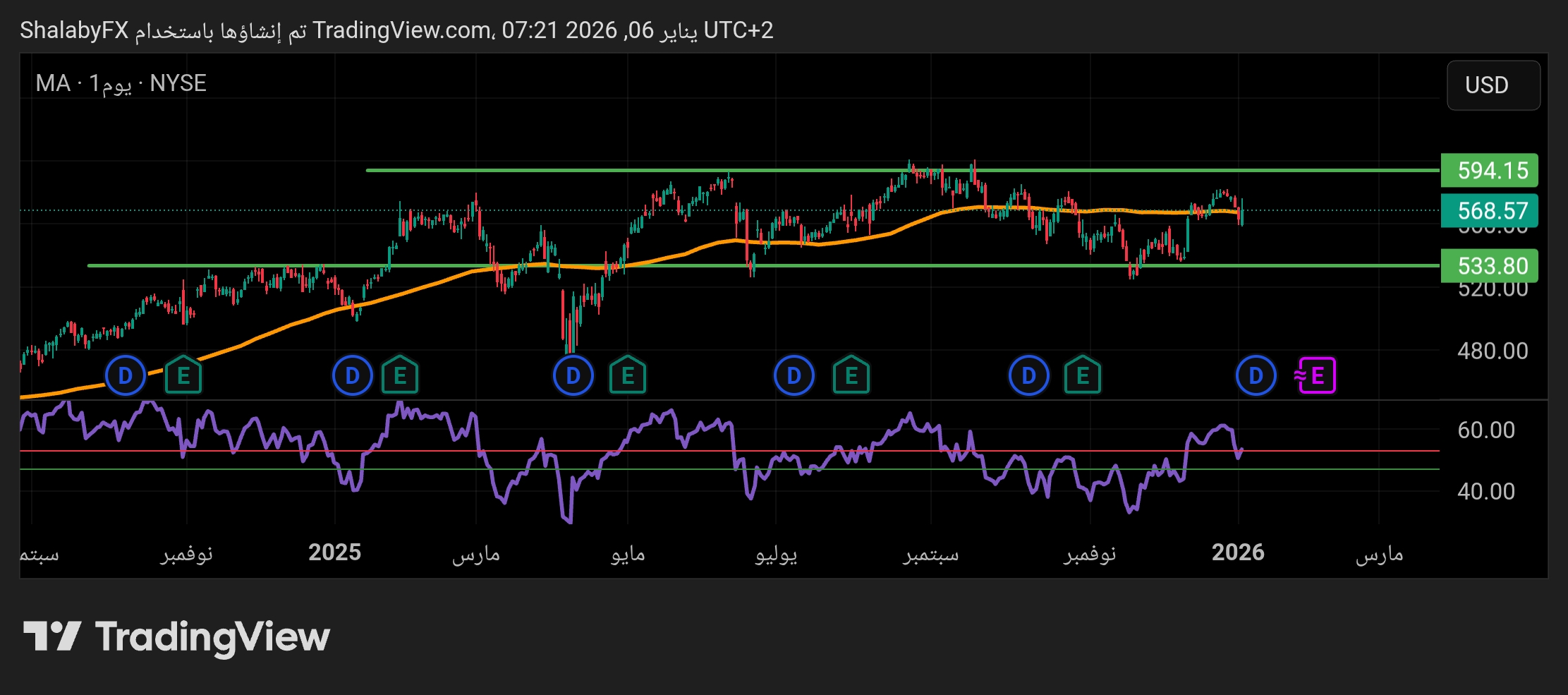Click the rightmost blue dividend D marker
Image resolution: width=1568 pixels, height=695 pixels.
1256,375
